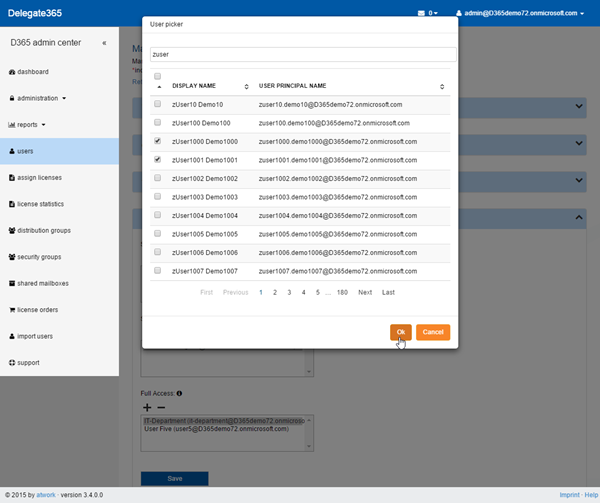Click the user picker search field

pyautogui.click(x=303, y=54)
